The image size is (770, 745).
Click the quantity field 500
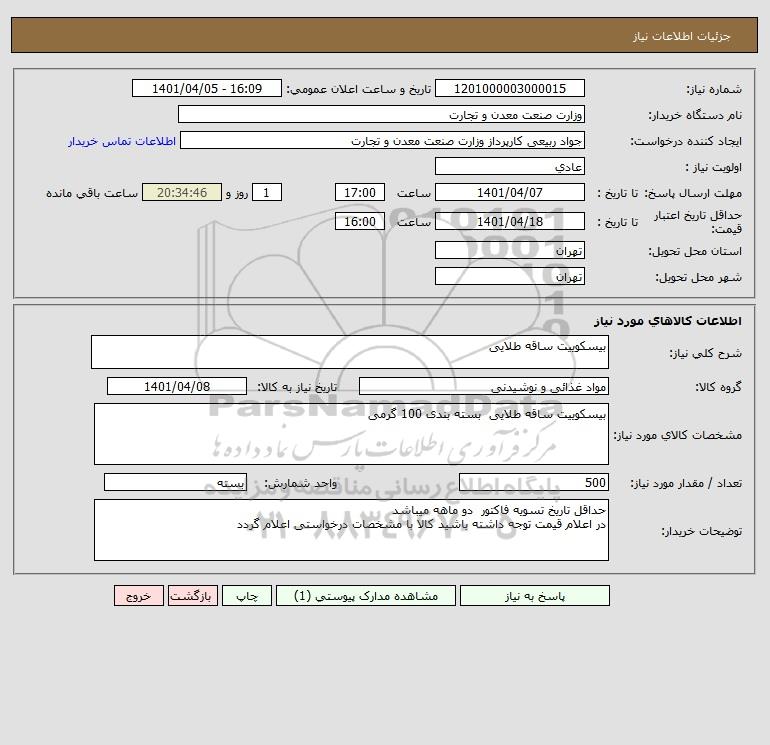coord(534,482)
